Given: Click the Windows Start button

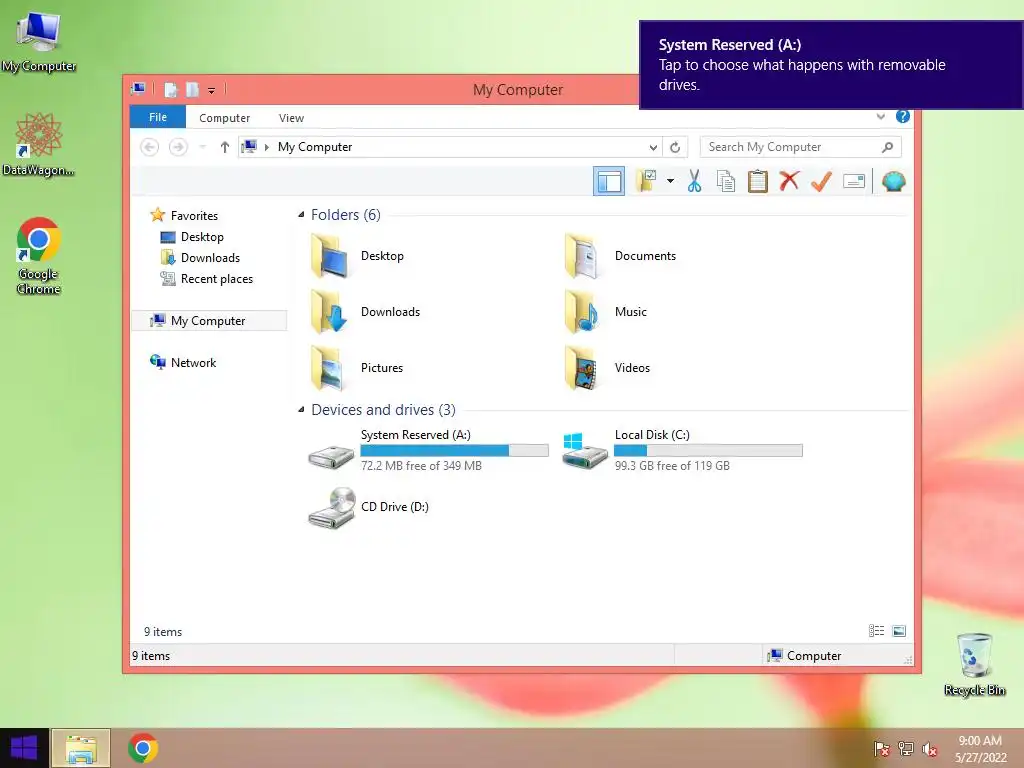Looking at the screenshot, I should click(x=24, y=748).
